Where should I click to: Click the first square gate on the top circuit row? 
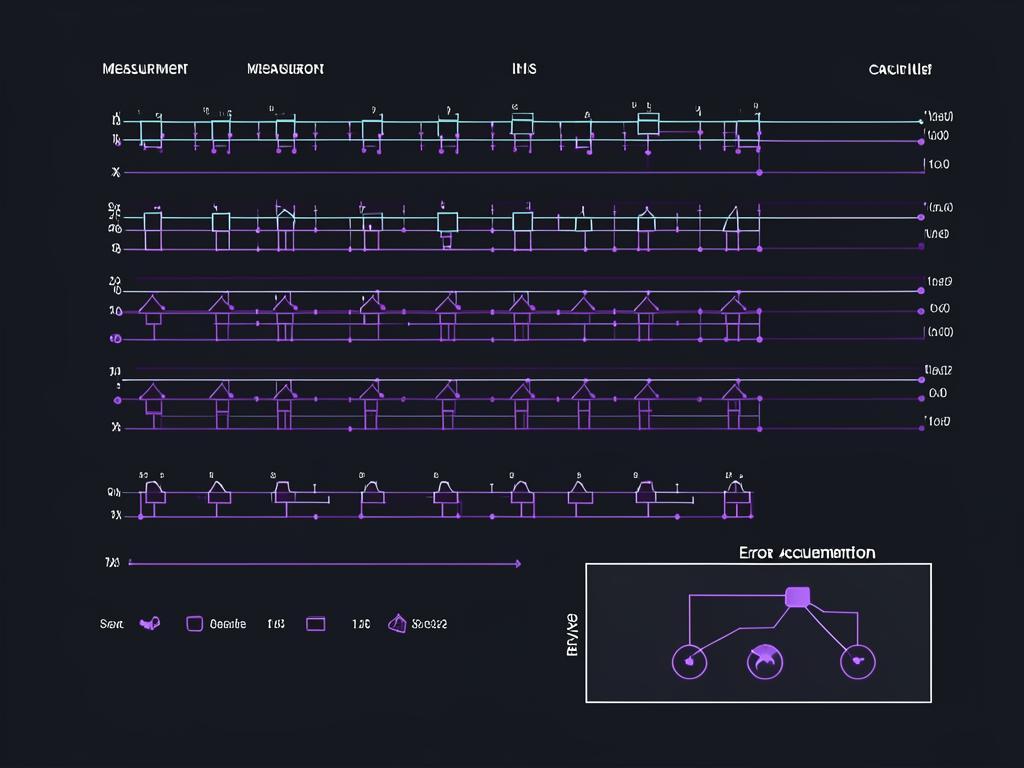[x=151, y=131]
